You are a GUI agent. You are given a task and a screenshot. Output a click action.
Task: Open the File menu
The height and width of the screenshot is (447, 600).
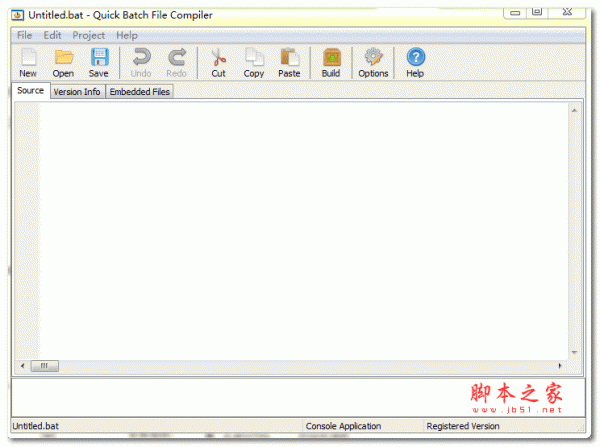pos(24,36)
